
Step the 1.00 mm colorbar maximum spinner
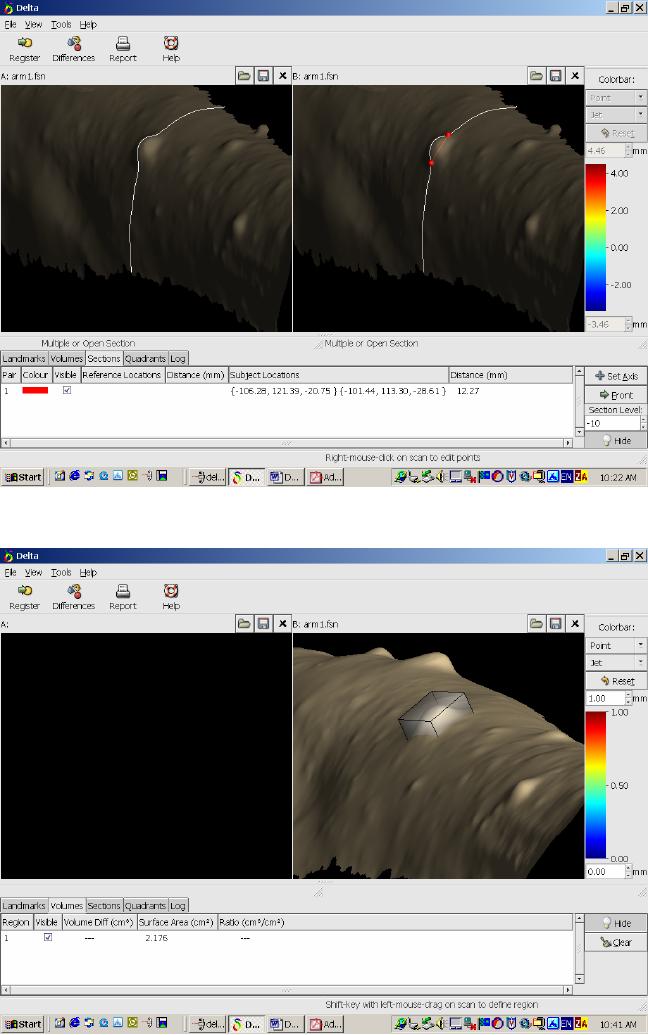[628, 698]
